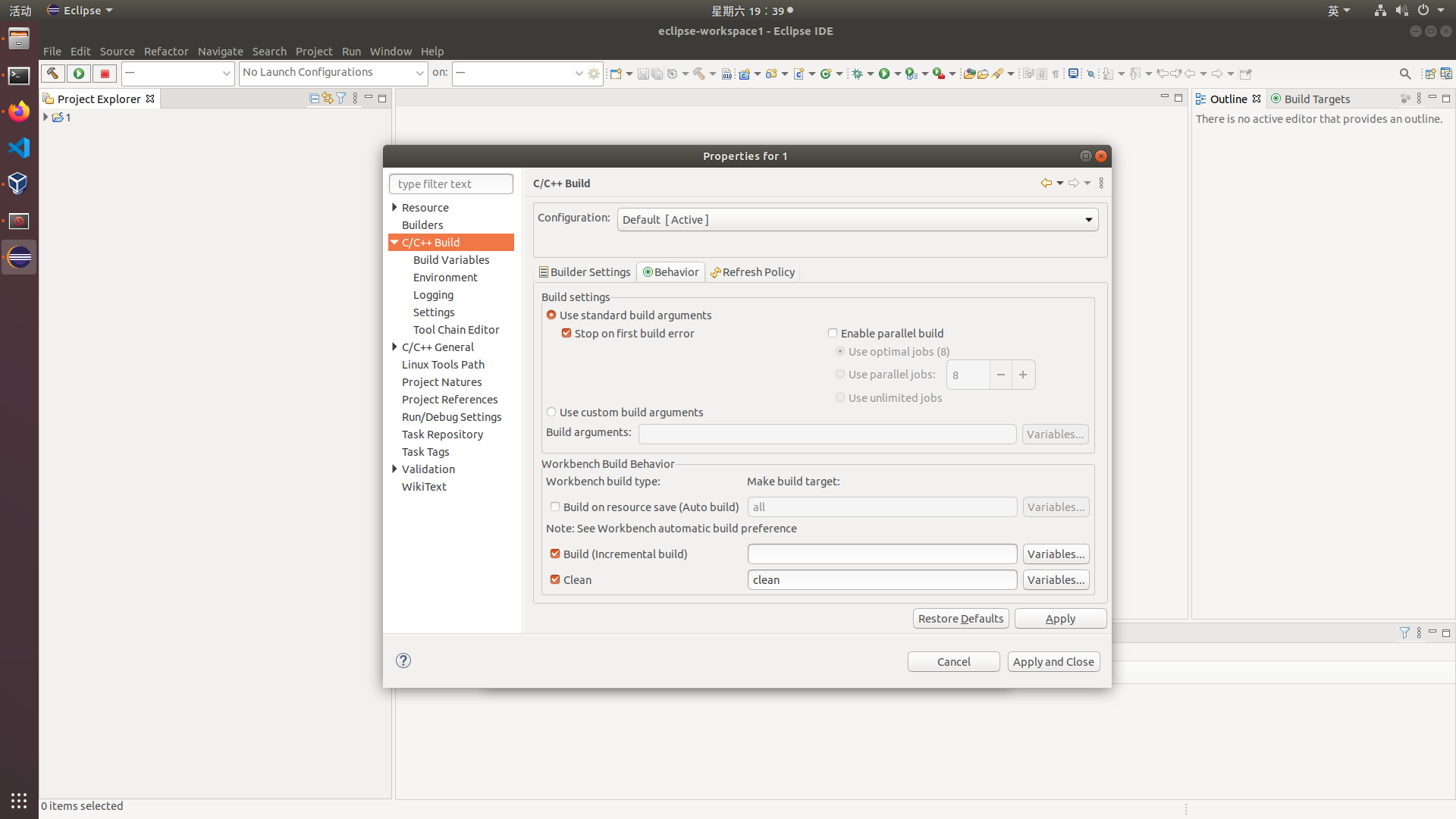1456x819 pixels.
Task: Select Use standard build arguments radio
Action: tap(551, 315)
